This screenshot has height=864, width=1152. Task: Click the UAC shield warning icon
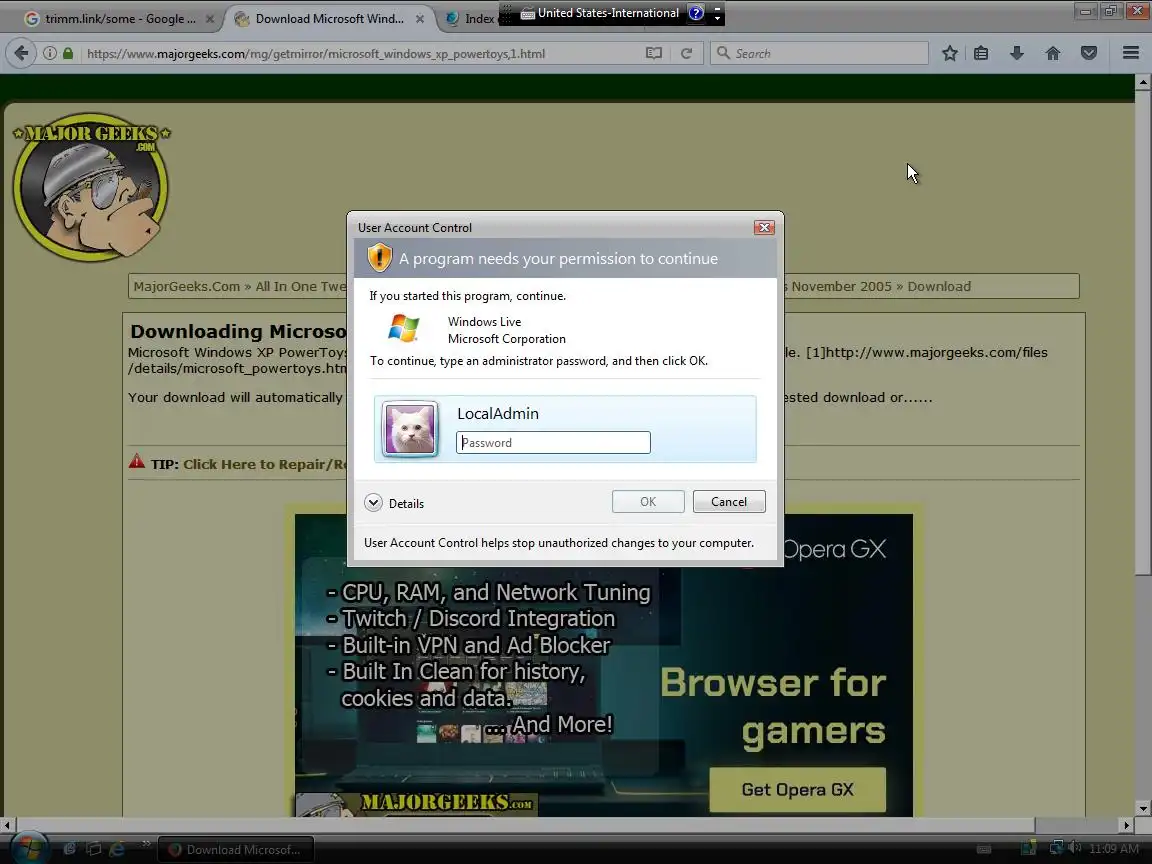pyautogui.click(x=379, y=258)
